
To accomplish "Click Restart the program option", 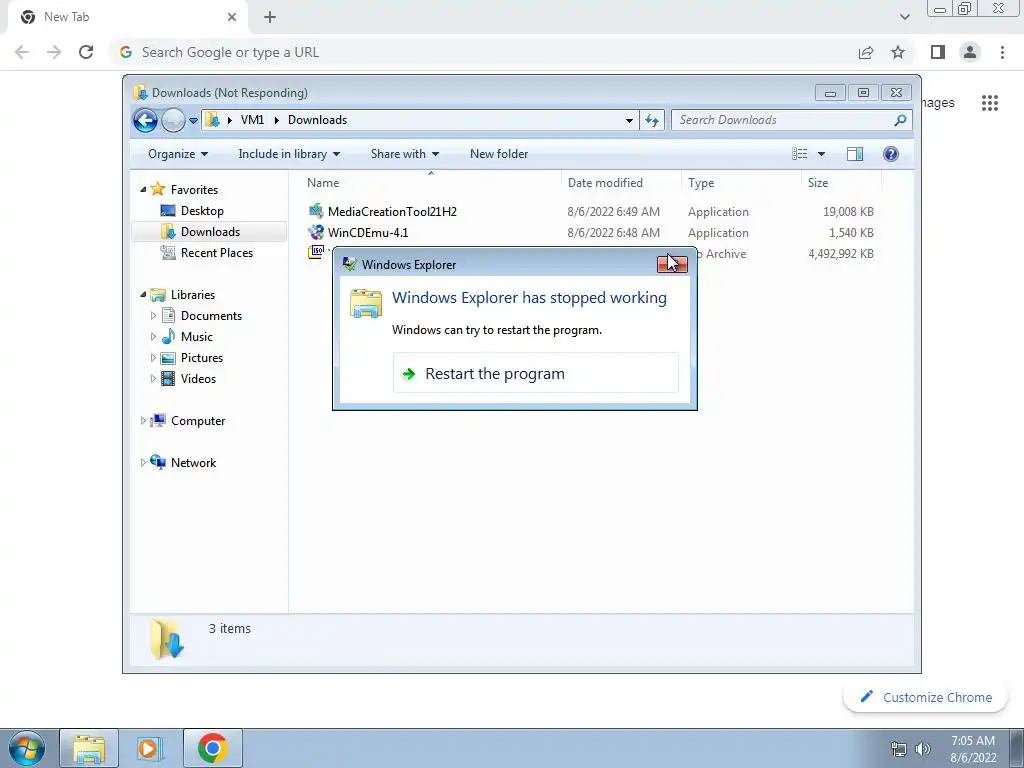I will (536, 374).
